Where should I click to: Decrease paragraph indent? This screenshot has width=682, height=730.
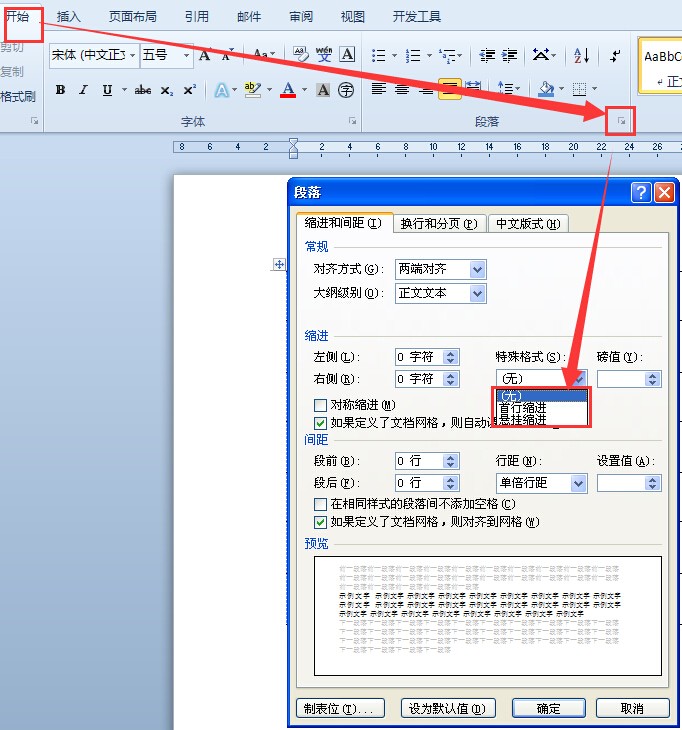[x=487, y=56]
